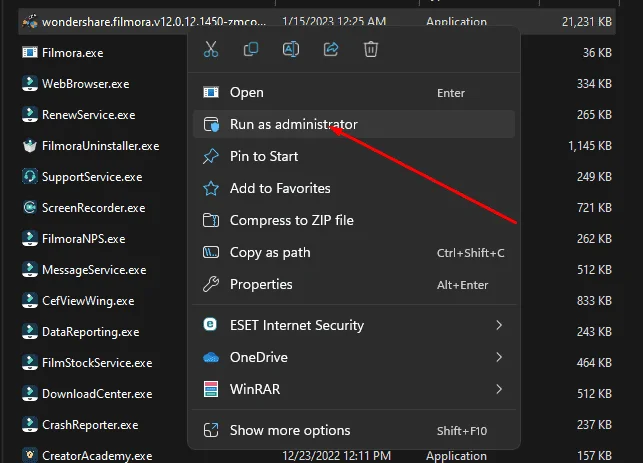Image resolution: width=643 pixels, height=463 pixels.
Task: Select the SupportService.exe file name
Action: click(x=92, y=177)
